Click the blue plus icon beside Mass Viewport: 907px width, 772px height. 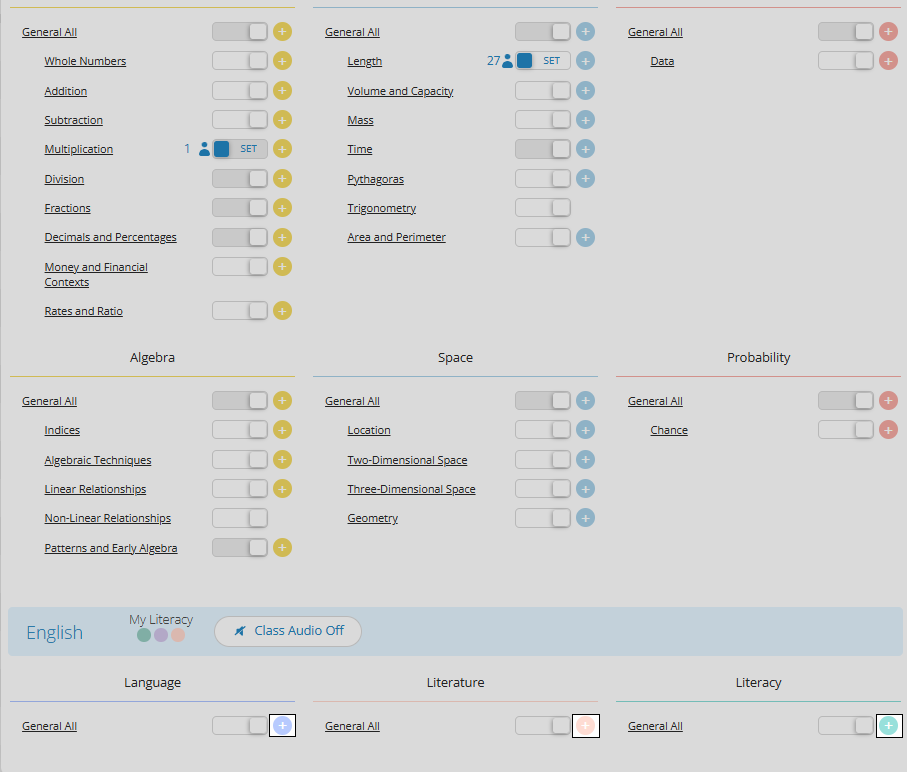coord(585,120)
